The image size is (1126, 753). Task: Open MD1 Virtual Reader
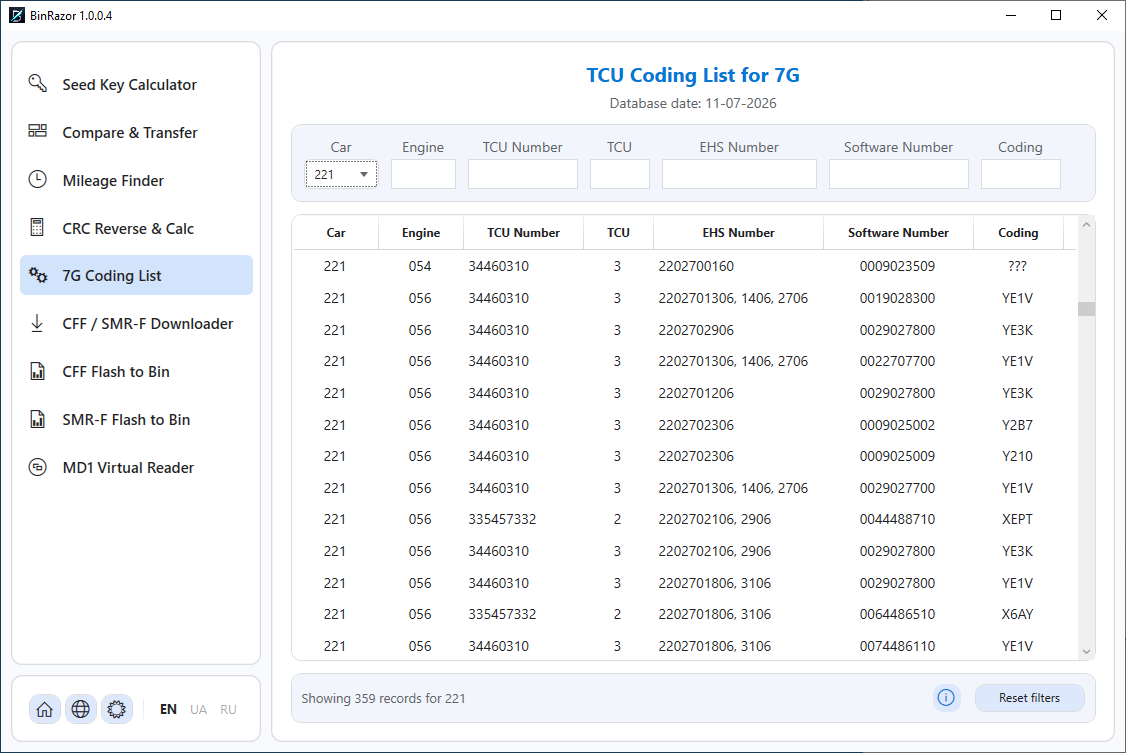[136, 468]
